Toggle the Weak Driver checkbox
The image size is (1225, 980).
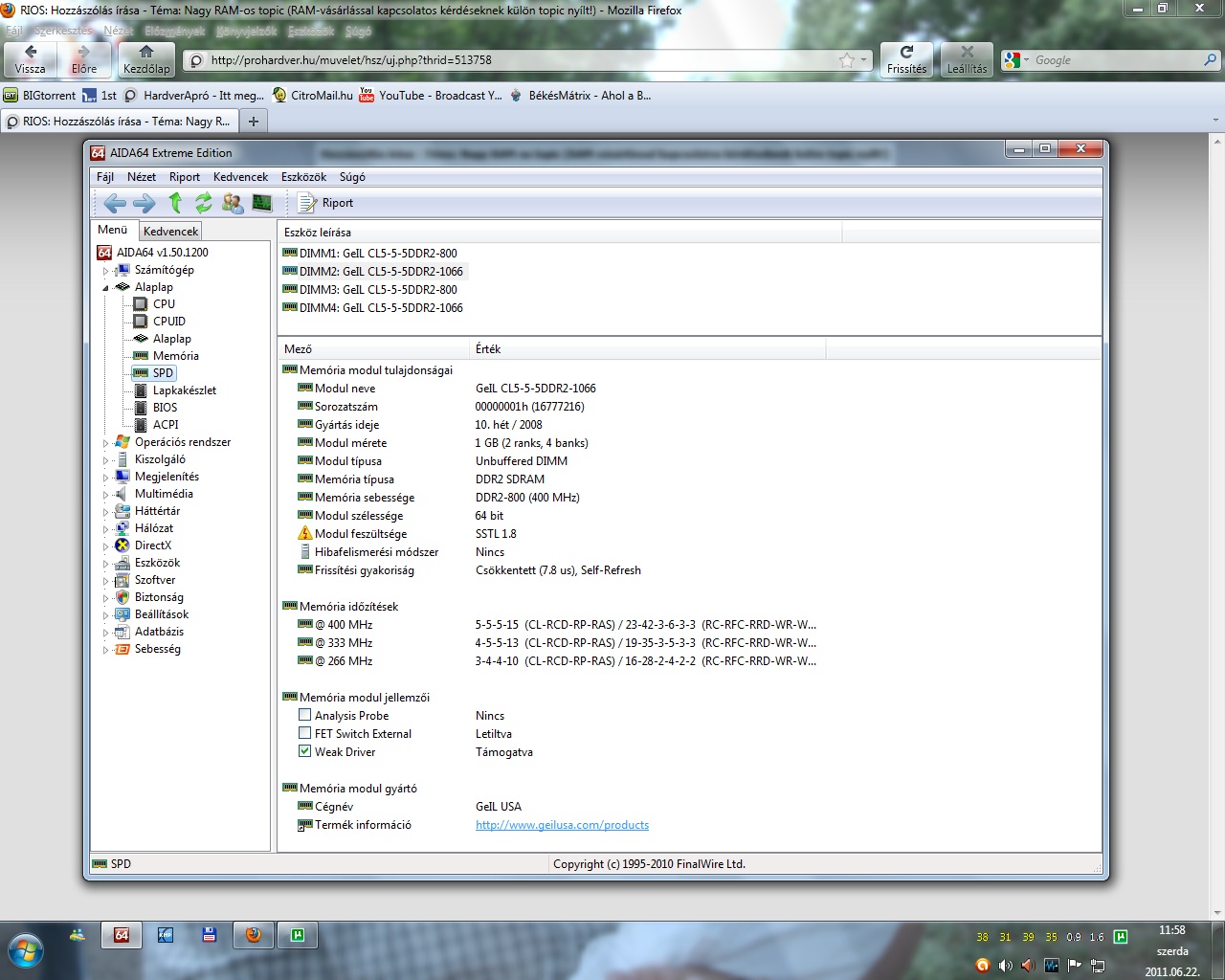(305, 751)
